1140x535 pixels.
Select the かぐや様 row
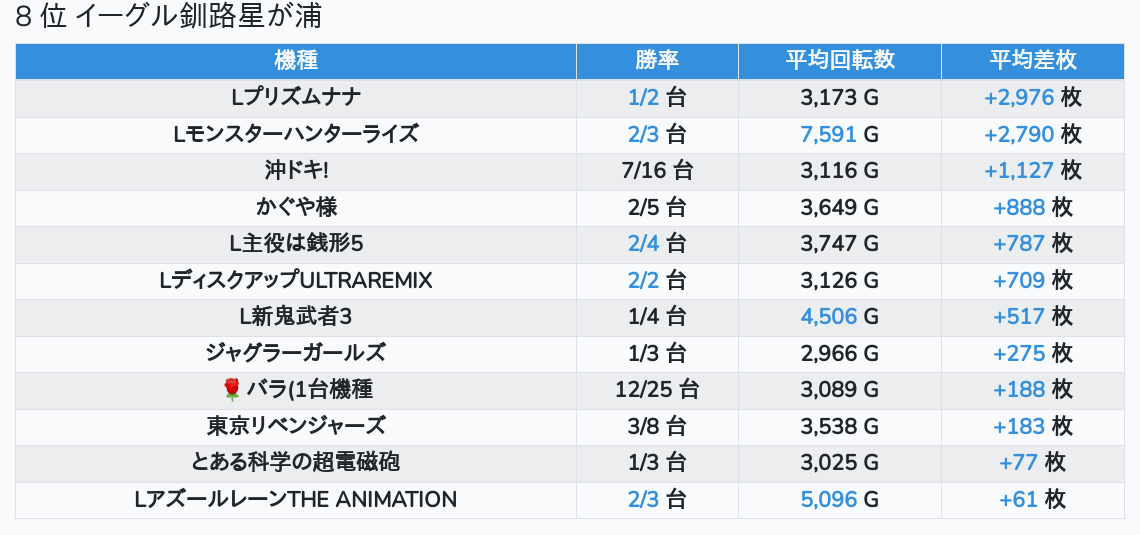pos(295,207)
